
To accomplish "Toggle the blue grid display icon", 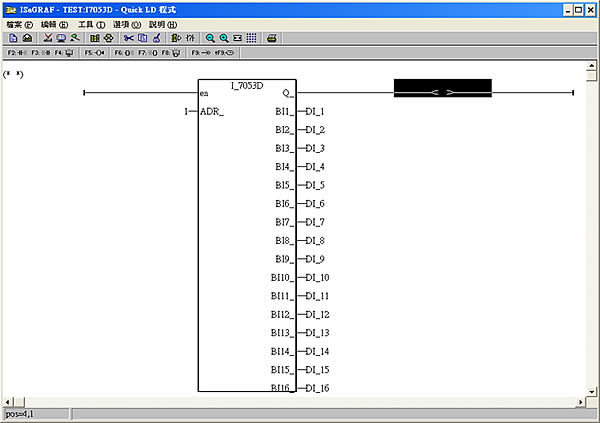I will [x=251, y=37].
